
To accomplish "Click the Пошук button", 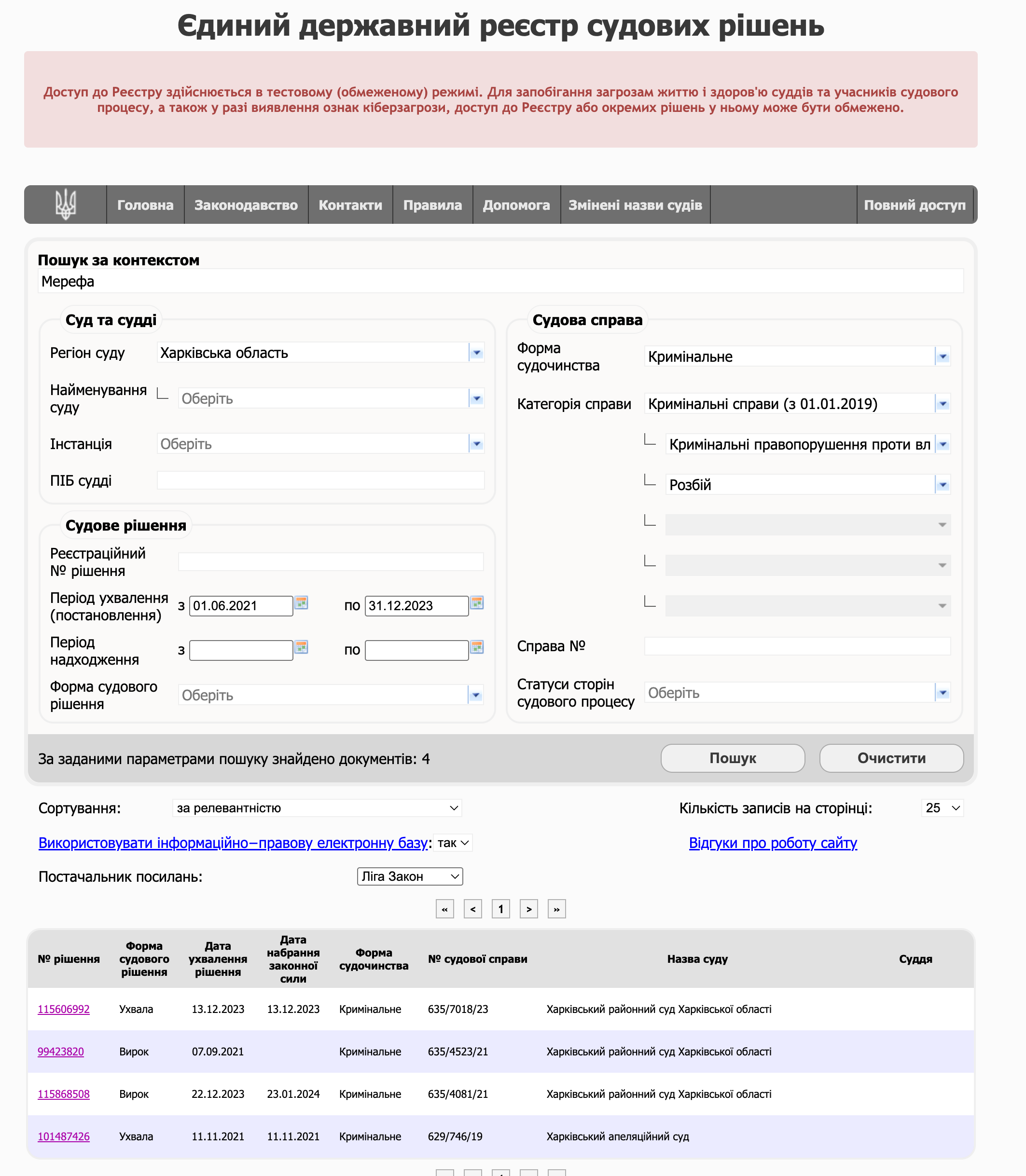I will click(x=733, y=758).
